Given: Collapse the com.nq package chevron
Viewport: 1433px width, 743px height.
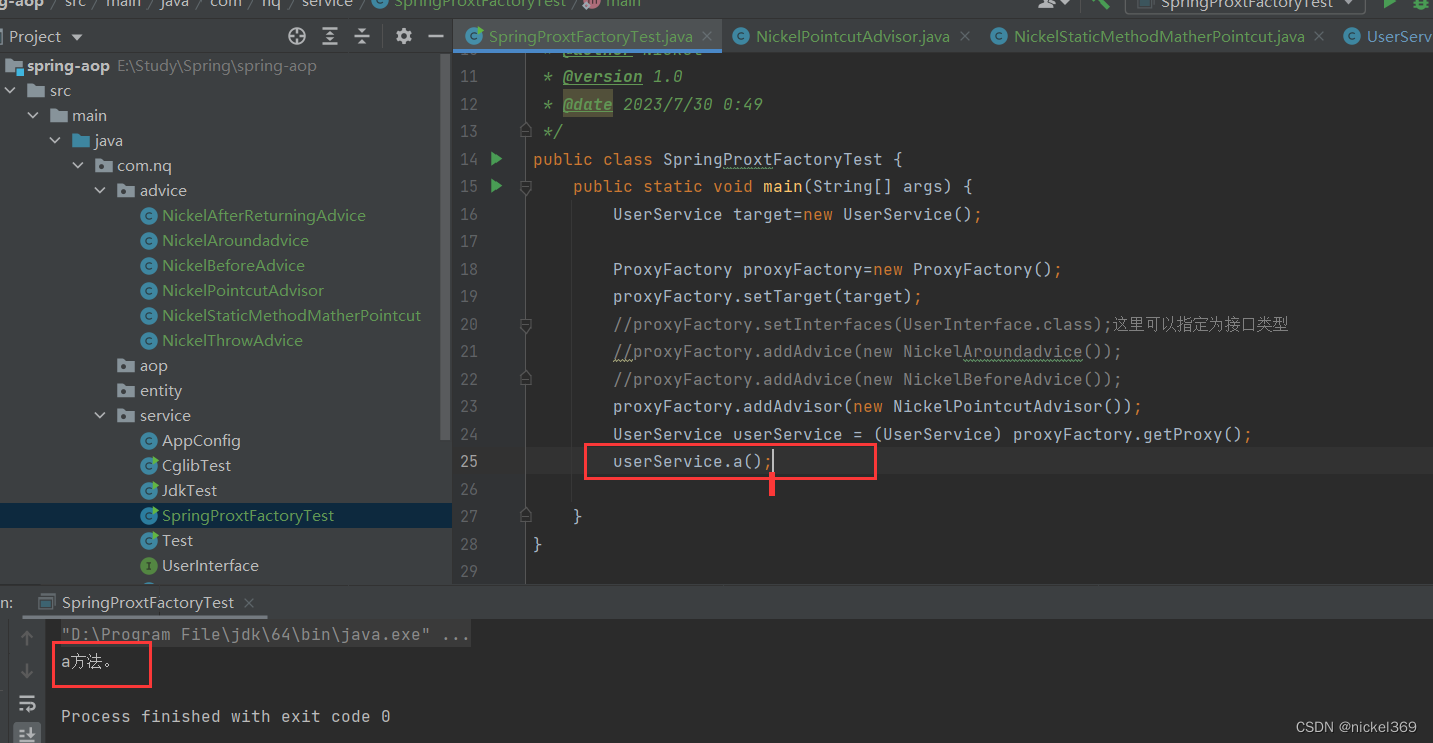Looking at the screenshot, I should [79, 165].
